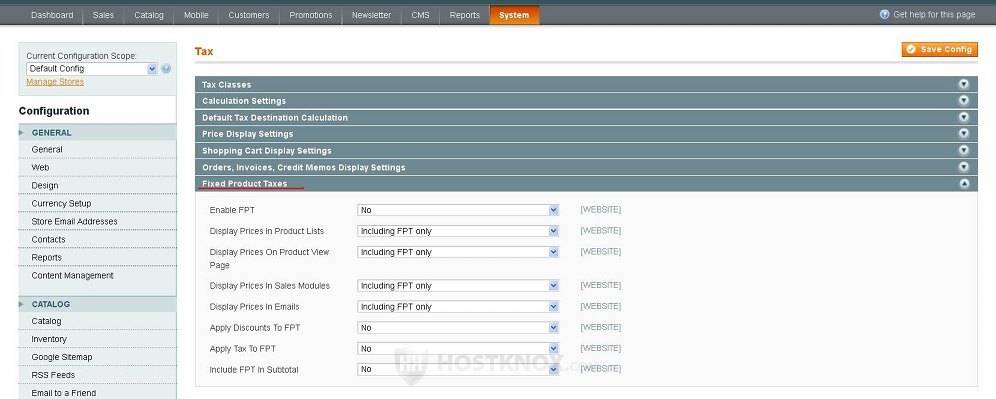
Task: Open Current Configuration Scope dropdown
Action: (91, 69)
